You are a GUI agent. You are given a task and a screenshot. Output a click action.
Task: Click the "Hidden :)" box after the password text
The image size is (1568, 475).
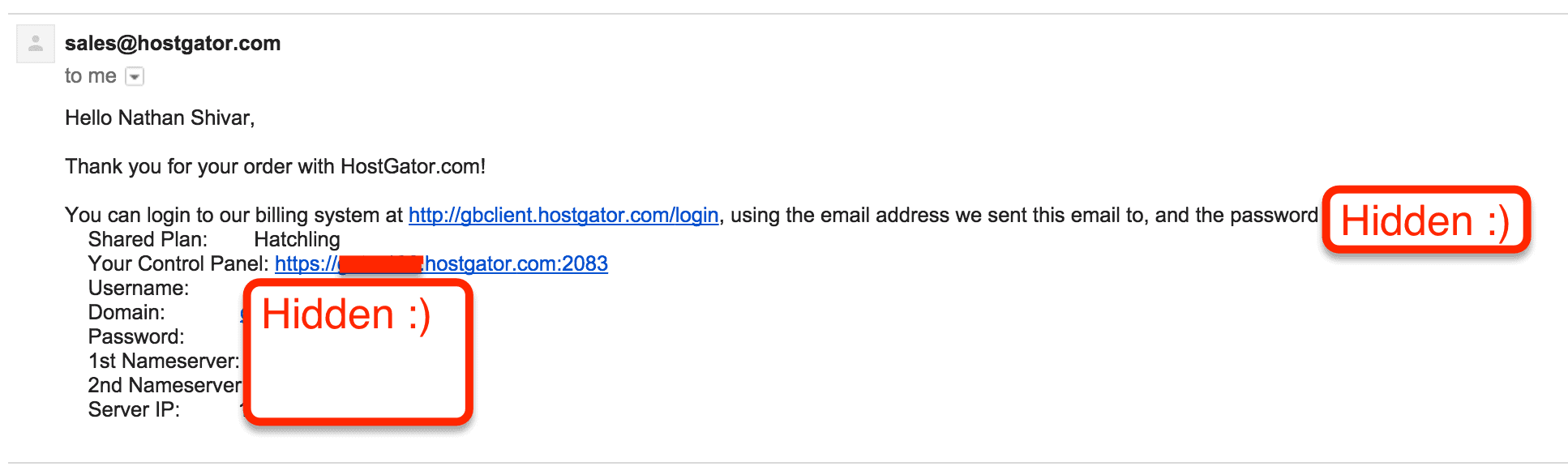click(x=1425, y=220)
